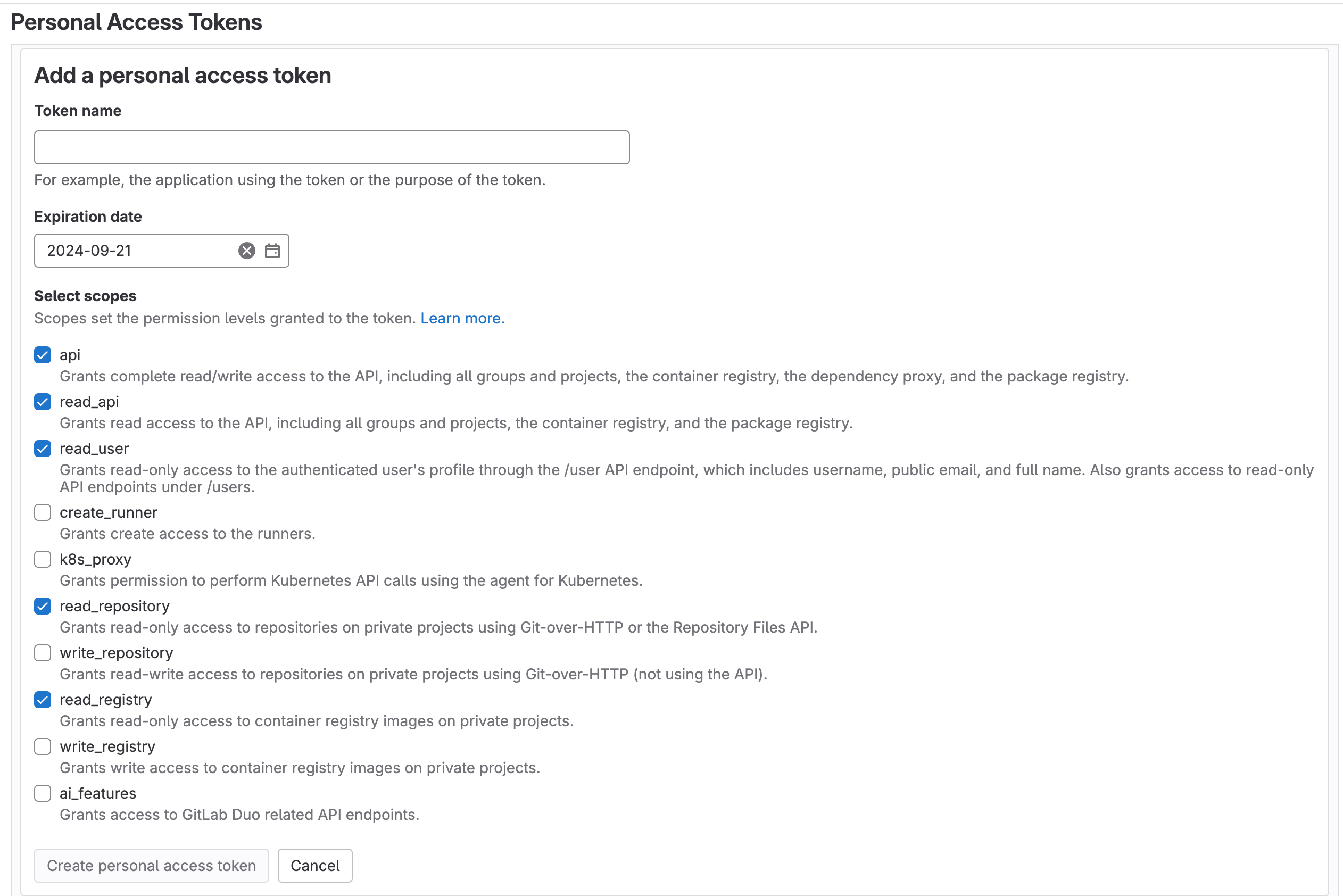Clear the expiration date with the X icon
Viewport: 1343px width, 896px height.
pos(247,251)
